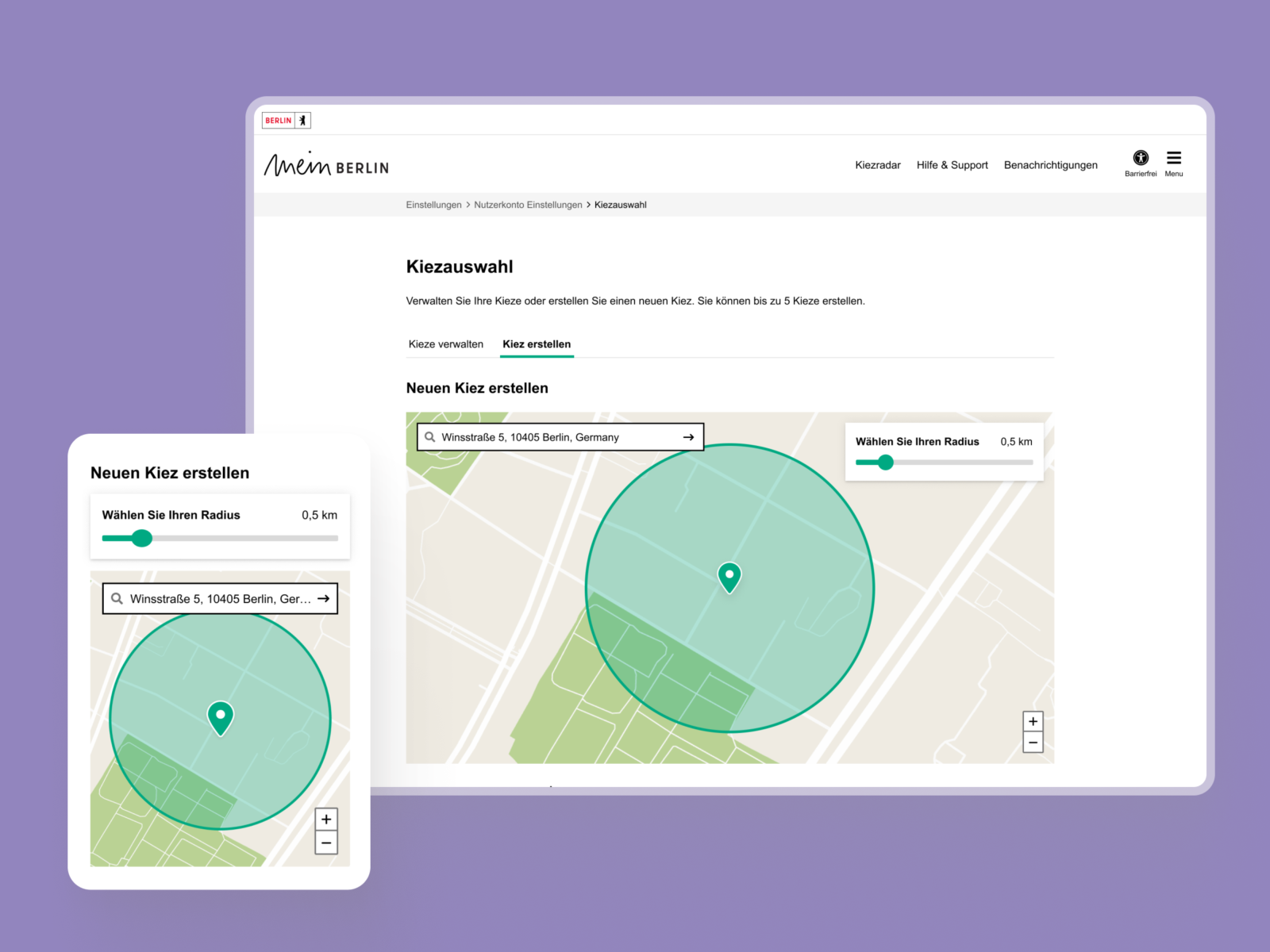1270x952 pixels.
Task: Click the desktop radius slider handle
Action: click(x=886, y=463)
